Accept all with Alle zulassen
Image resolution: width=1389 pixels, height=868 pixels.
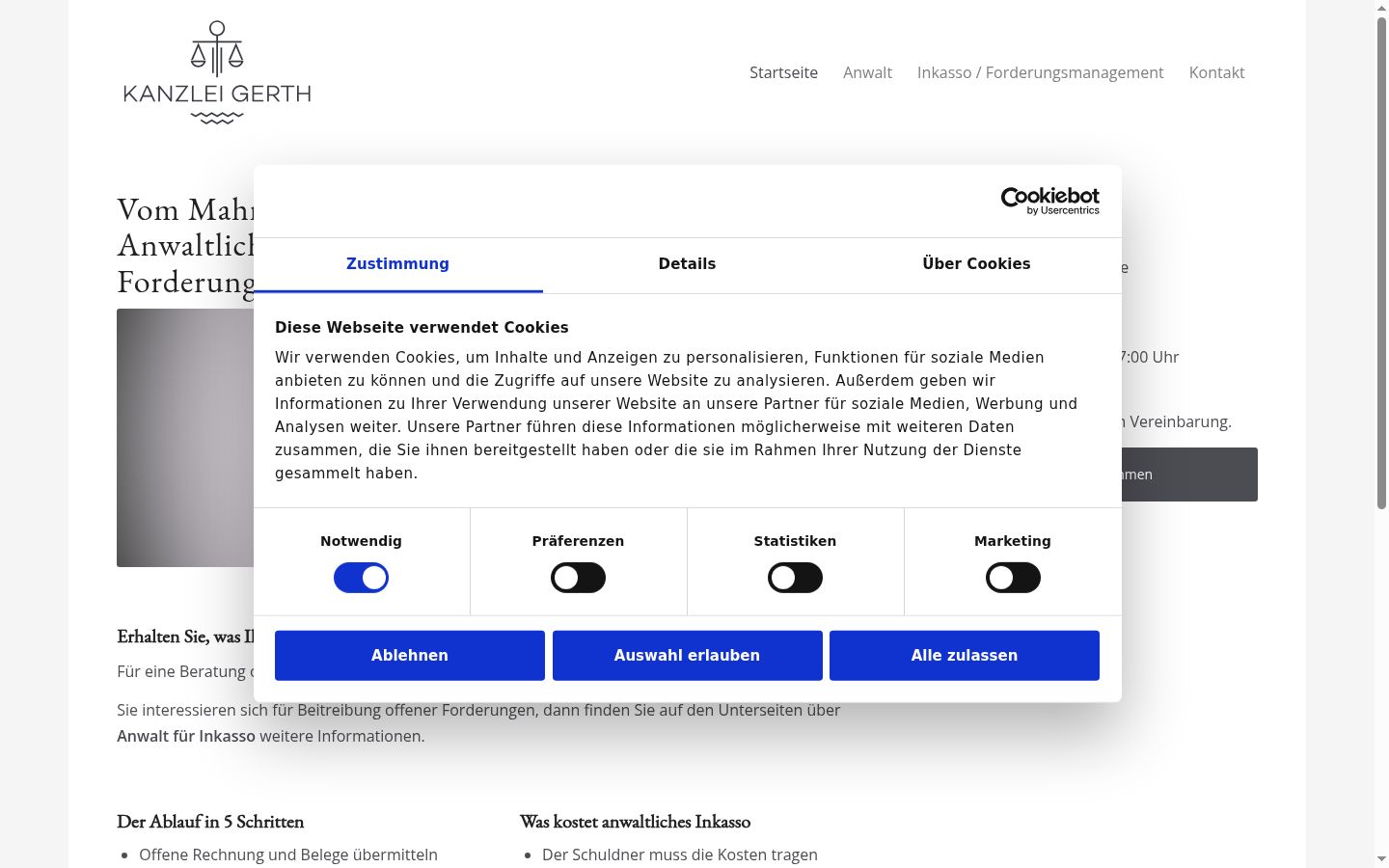(x=965, y=656)
